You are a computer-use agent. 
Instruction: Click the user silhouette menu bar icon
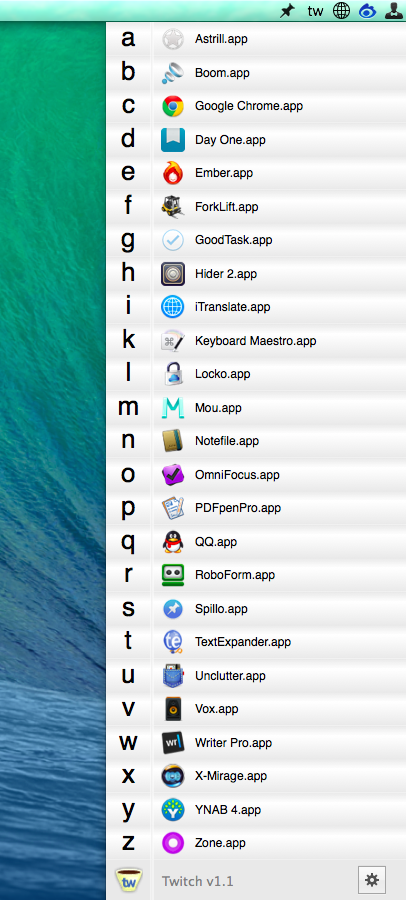tap(394, 11)
